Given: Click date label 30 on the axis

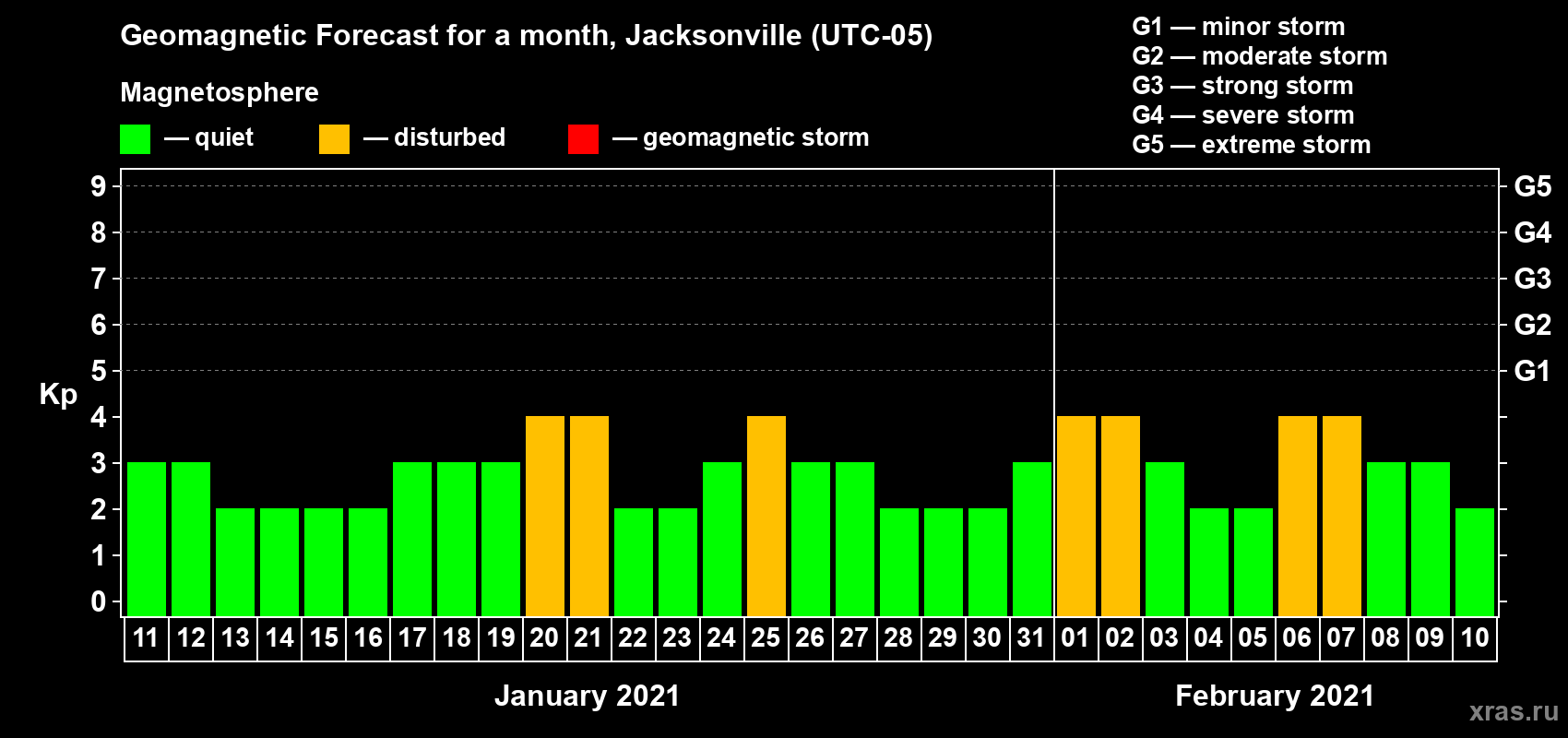Looking at the screenshot, I should [x=987, y=638].
